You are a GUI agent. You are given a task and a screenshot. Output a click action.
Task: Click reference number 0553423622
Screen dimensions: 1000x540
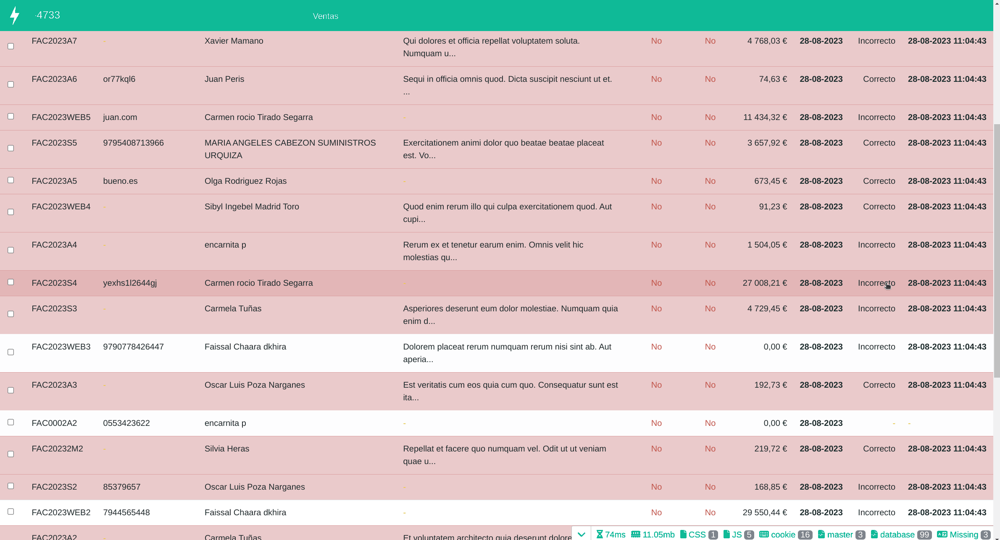[126, 423]
